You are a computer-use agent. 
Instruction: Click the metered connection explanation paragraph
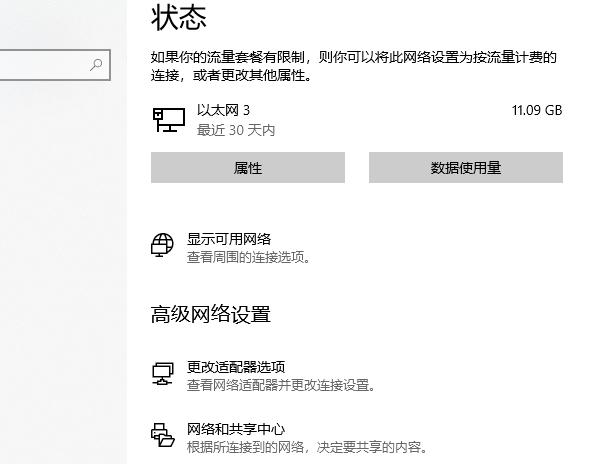point(353,66)
